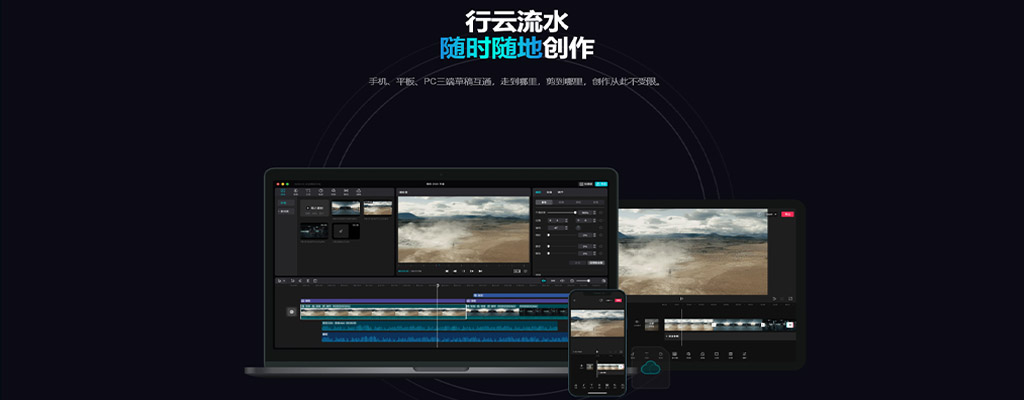Click the playhead marker on laptop timeline
The image size is (1024, 400).
click(438, 285)
